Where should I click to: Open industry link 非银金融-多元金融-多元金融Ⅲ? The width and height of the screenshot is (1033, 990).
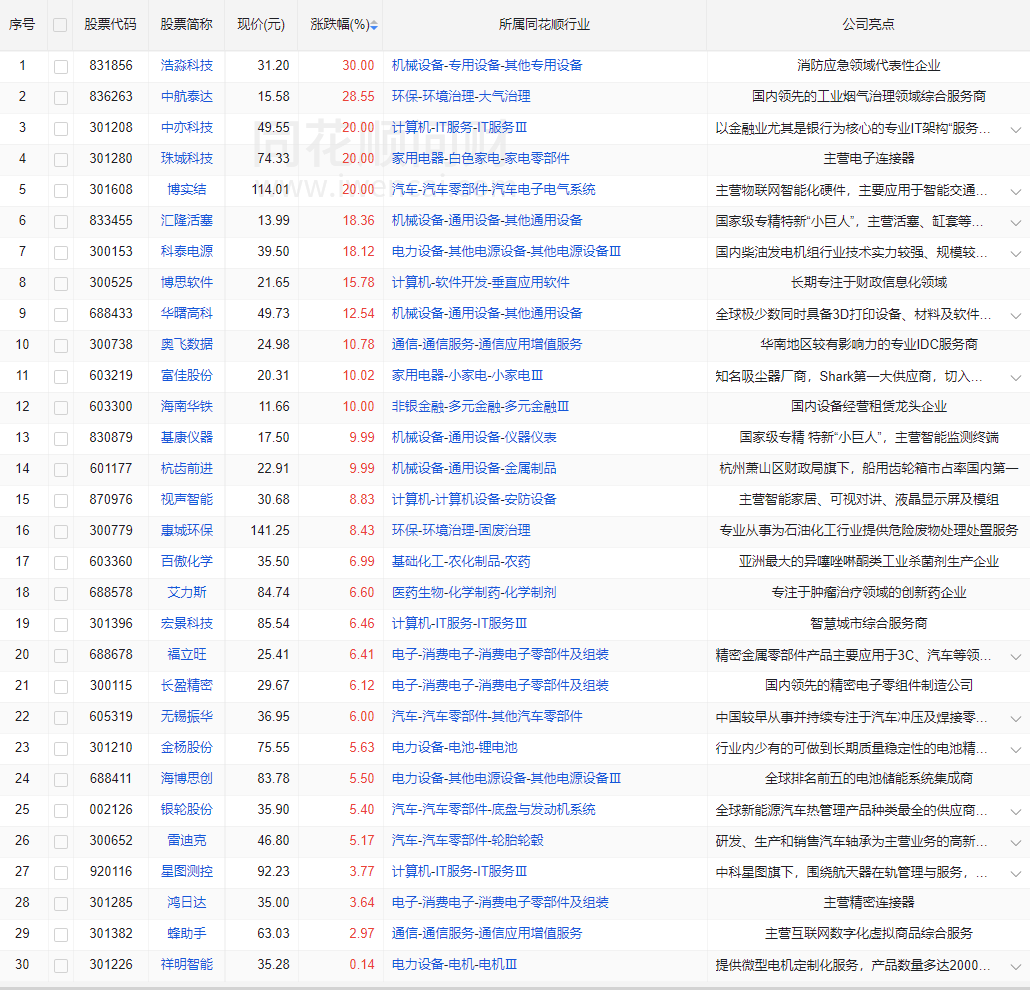point(480,406)
